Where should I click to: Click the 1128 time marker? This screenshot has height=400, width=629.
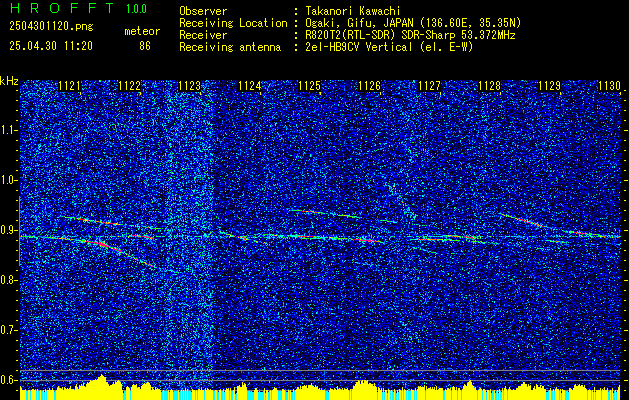tap(489, 86)
